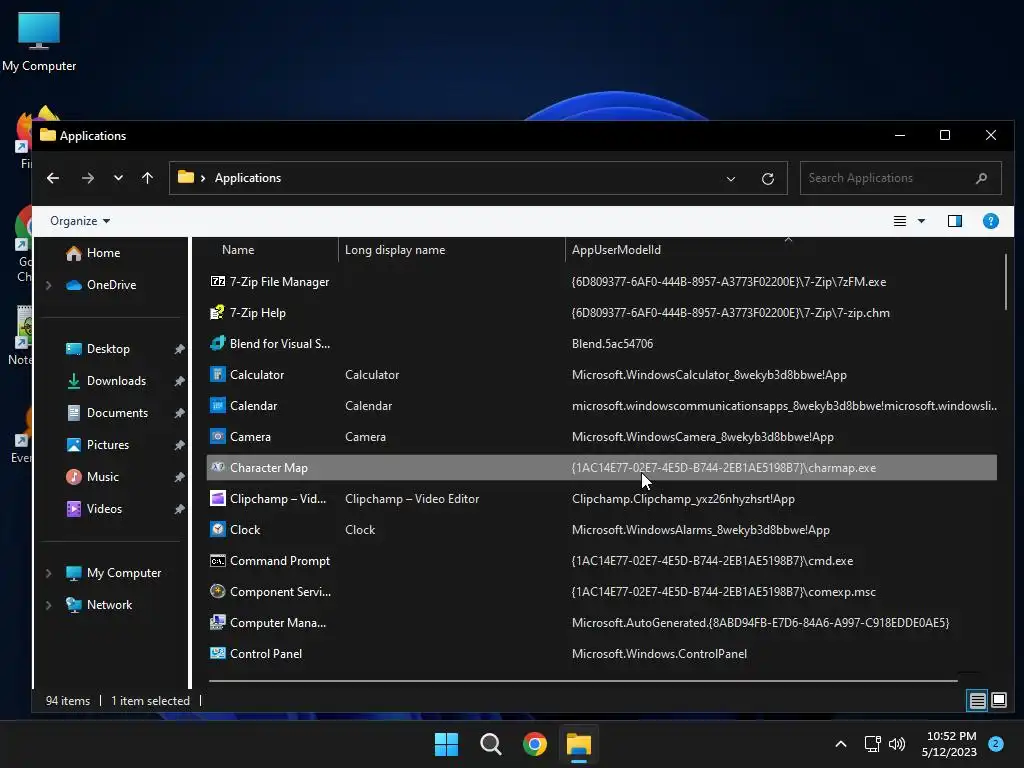Select the Blend for Visual Studio icon
Screen dimensions: 1024x768
217,344
